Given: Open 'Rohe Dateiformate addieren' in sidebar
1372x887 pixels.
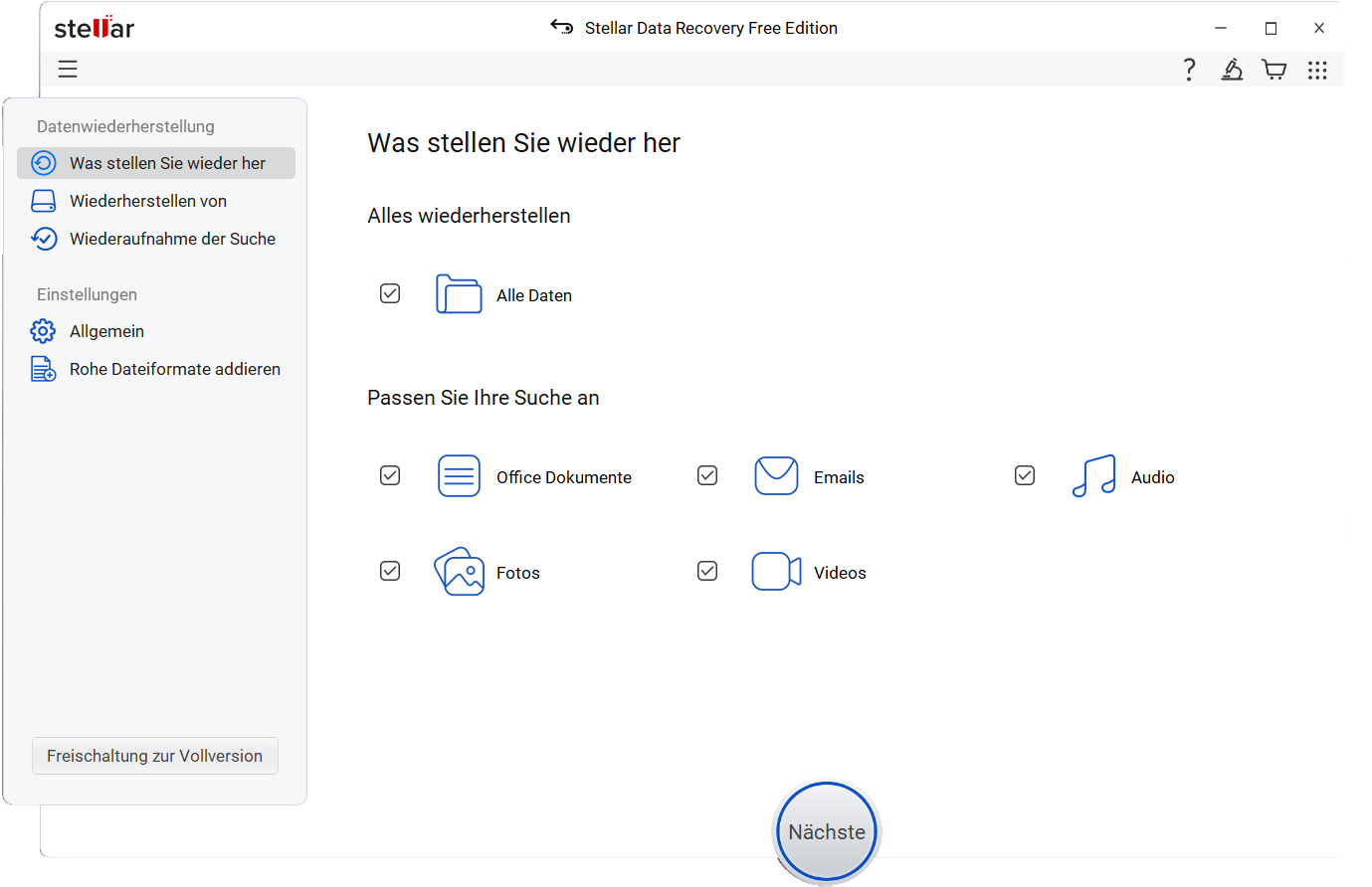Looking at the screenshot, I should click(x=156, y=369).
